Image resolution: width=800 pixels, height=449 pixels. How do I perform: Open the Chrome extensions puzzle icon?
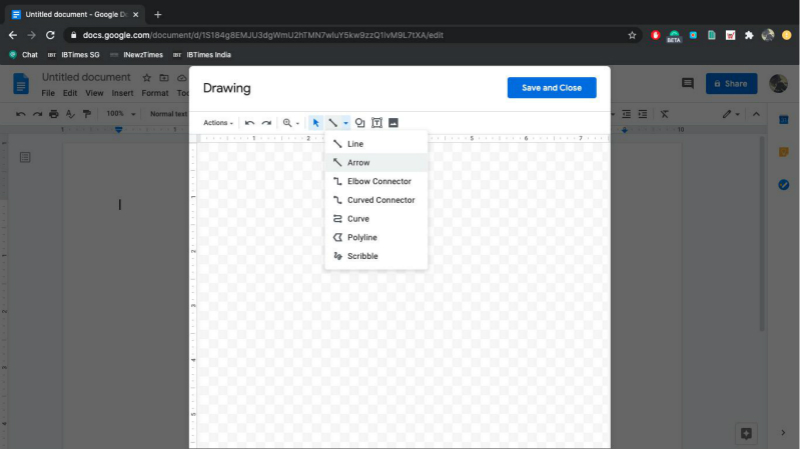[x=749, y=35]
